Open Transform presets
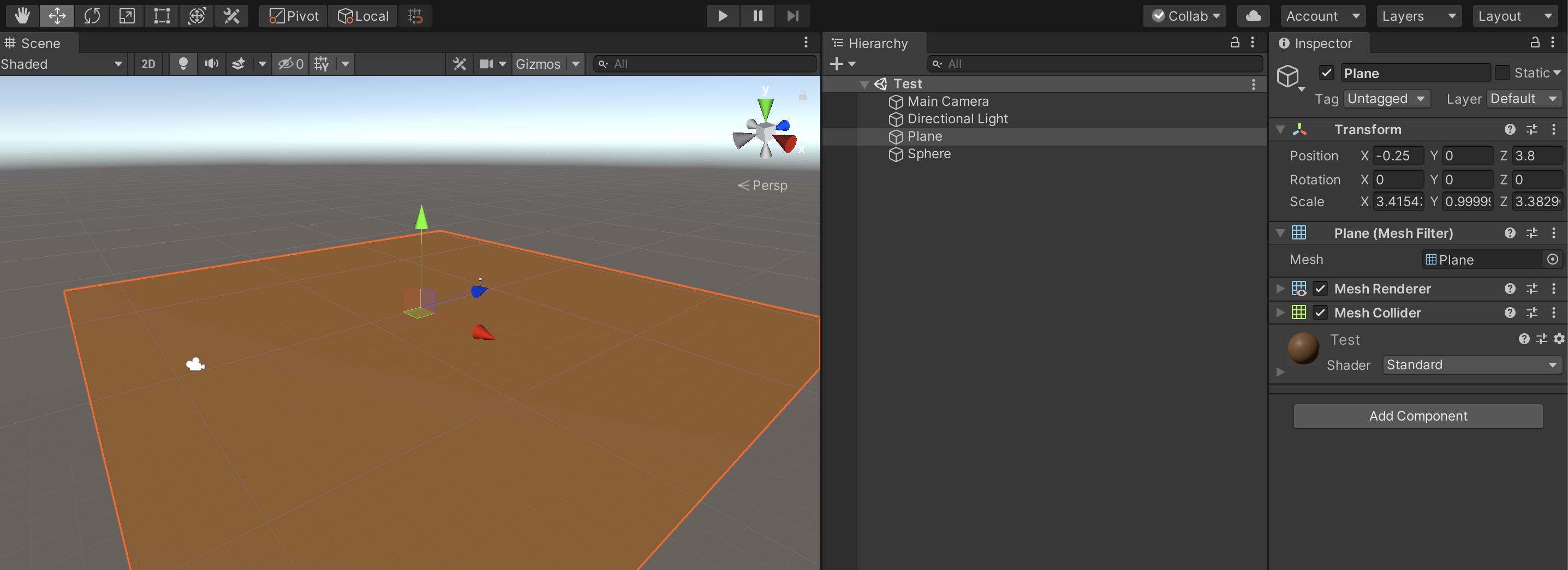This screenshot has width=1568, height=570. tap(1531, 130)
